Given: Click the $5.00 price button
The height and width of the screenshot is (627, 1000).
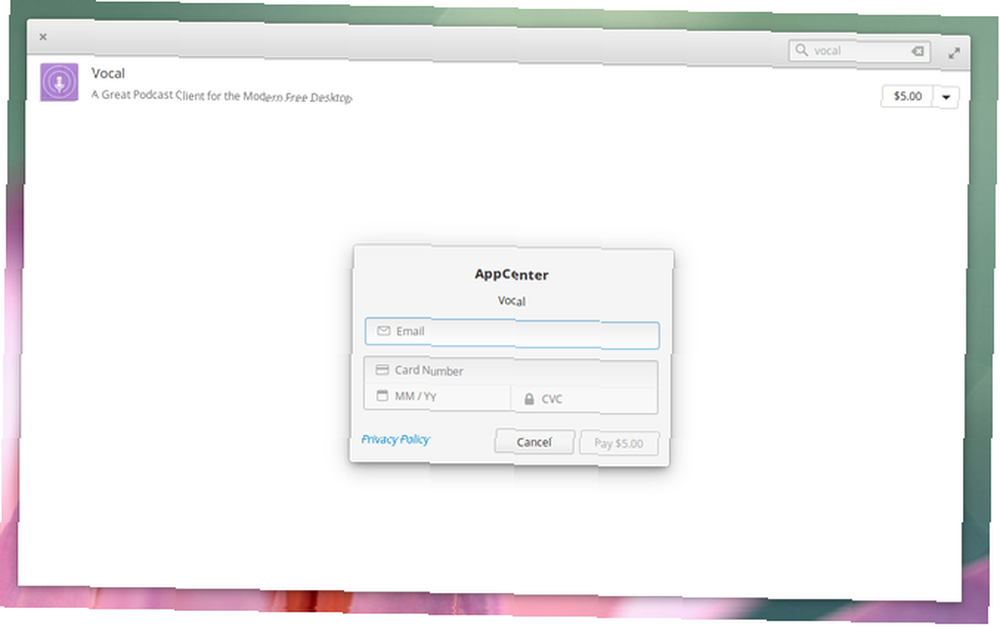Looking at the screenshot, I should 908,96.
